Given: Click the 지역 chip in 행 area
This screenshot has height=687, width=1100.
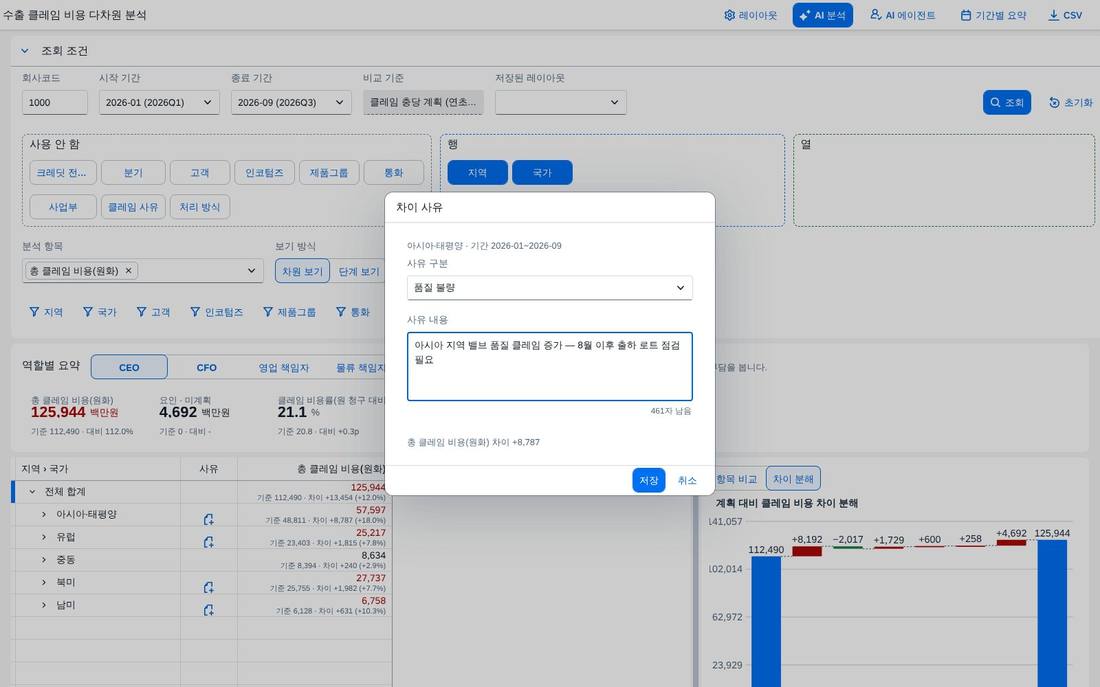Looking at the screenshot, I should 477,173.
